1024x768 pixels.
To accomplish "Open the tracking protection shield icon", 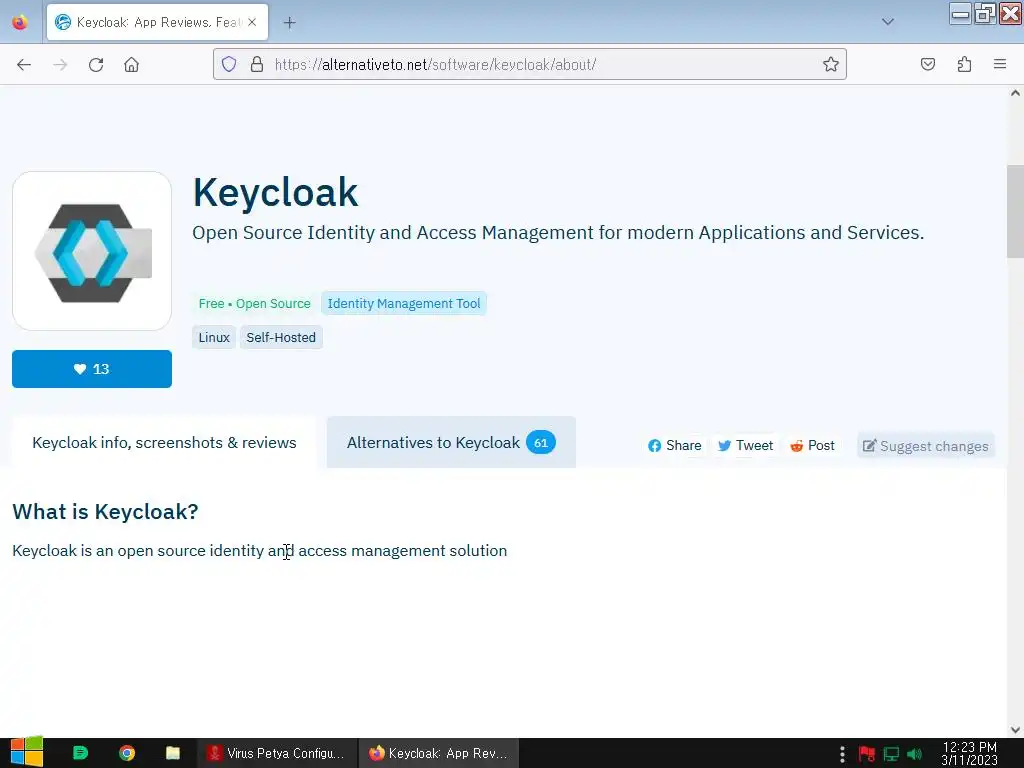I will 229,64.
